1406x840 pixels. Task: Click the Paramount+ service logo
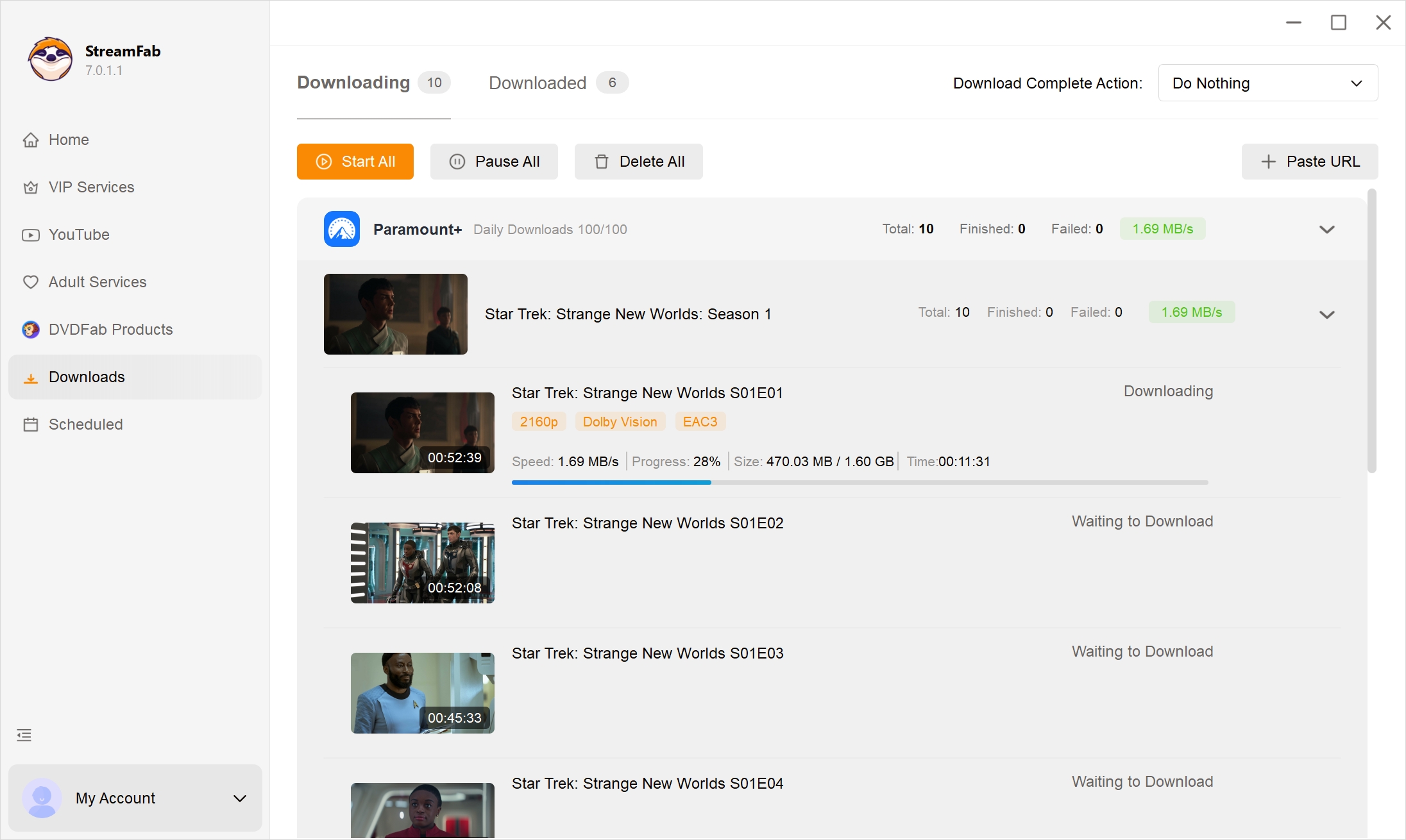click(341, 229)
